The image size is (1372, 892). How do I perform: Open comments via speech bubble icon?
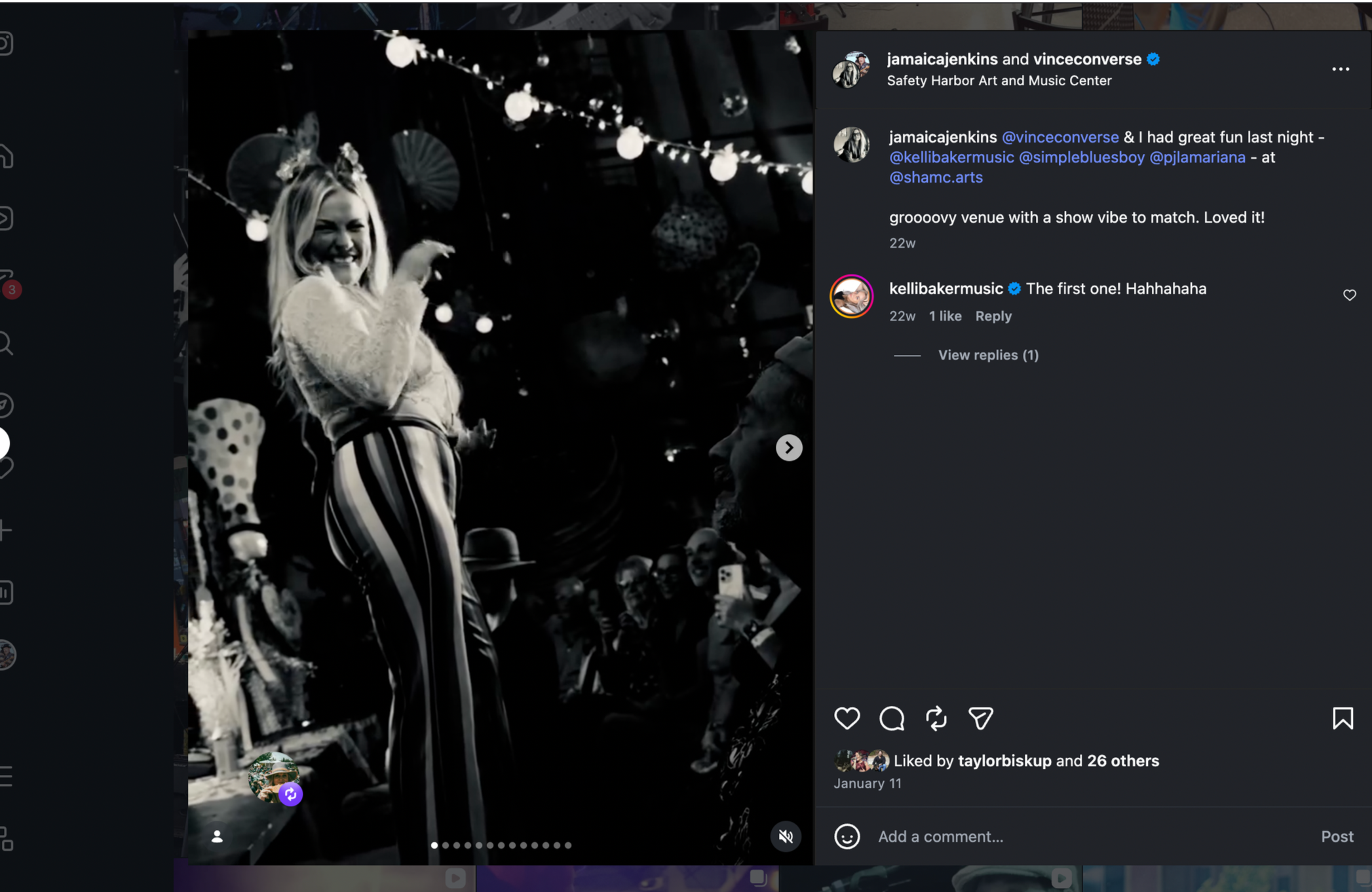click(892, 718)
